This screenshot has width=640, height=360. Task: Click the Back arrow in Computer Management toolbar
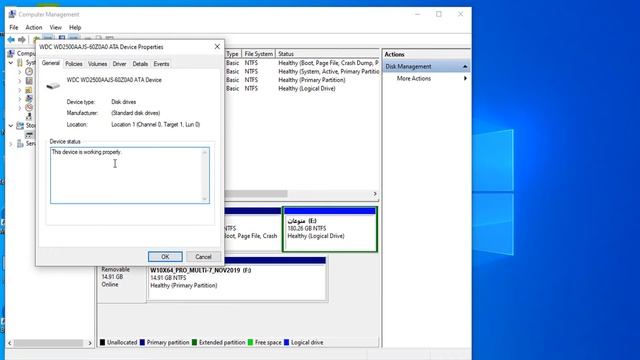tap(11, 40)
